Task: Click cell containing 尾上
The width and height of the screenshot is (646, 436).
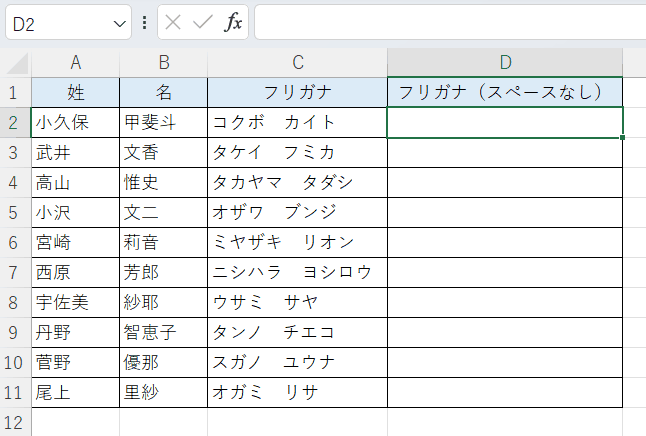Action: pos(75,393)
